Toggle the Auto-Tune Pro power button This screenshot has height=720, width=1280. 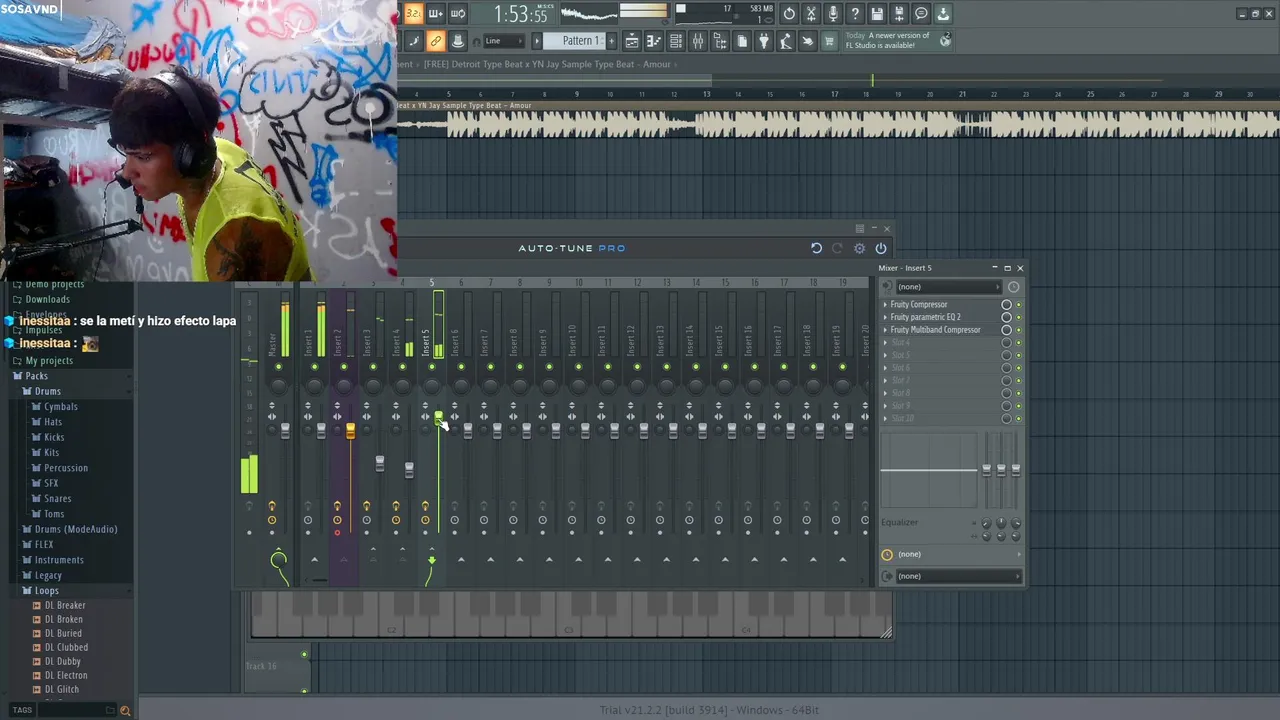click(x=881, y=248)
